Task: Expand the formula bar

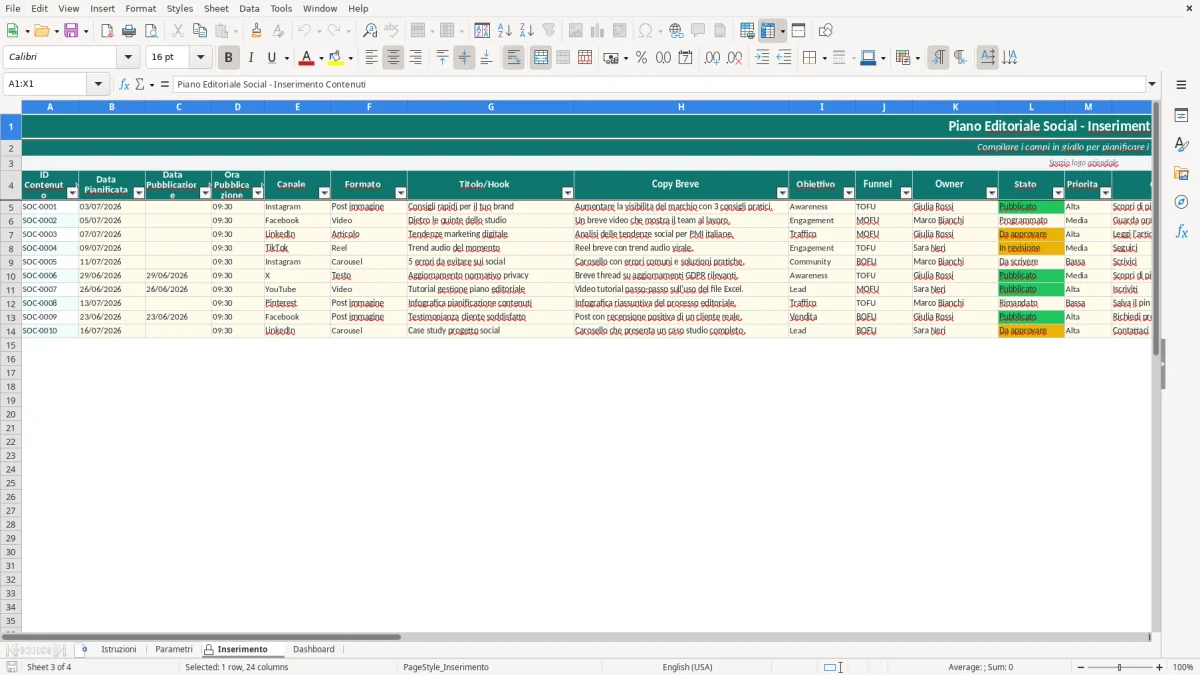Action: click(x=1152, y=84)
